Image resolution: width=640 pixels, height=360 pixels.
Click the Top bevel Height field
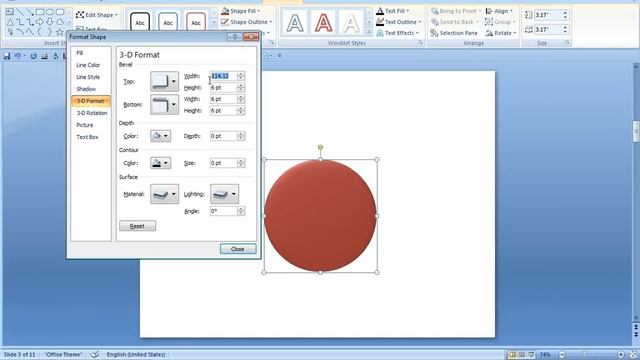223,87
